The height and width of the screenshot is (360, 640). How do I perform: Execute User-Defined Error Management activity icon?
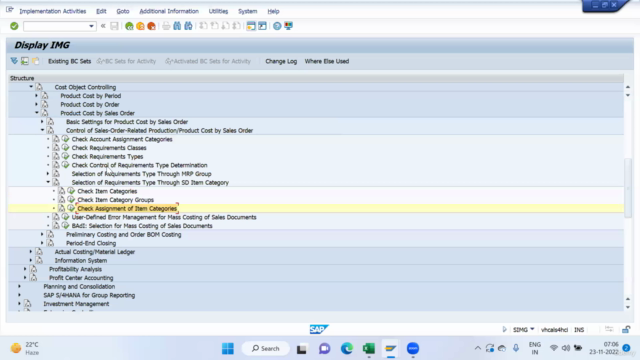65,217
